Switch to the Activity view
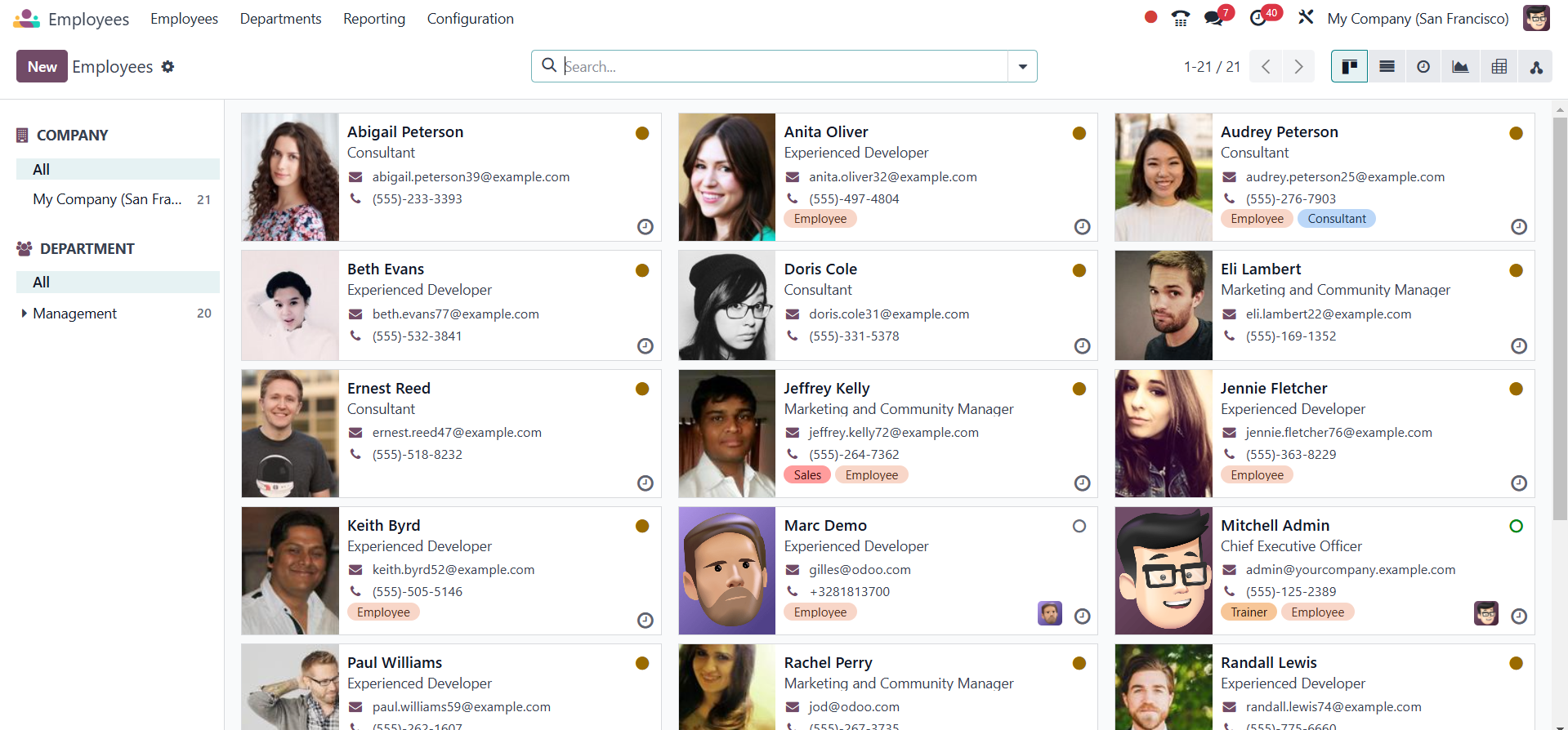Viewport: 1568px width, 730px height. [1423, 66]
